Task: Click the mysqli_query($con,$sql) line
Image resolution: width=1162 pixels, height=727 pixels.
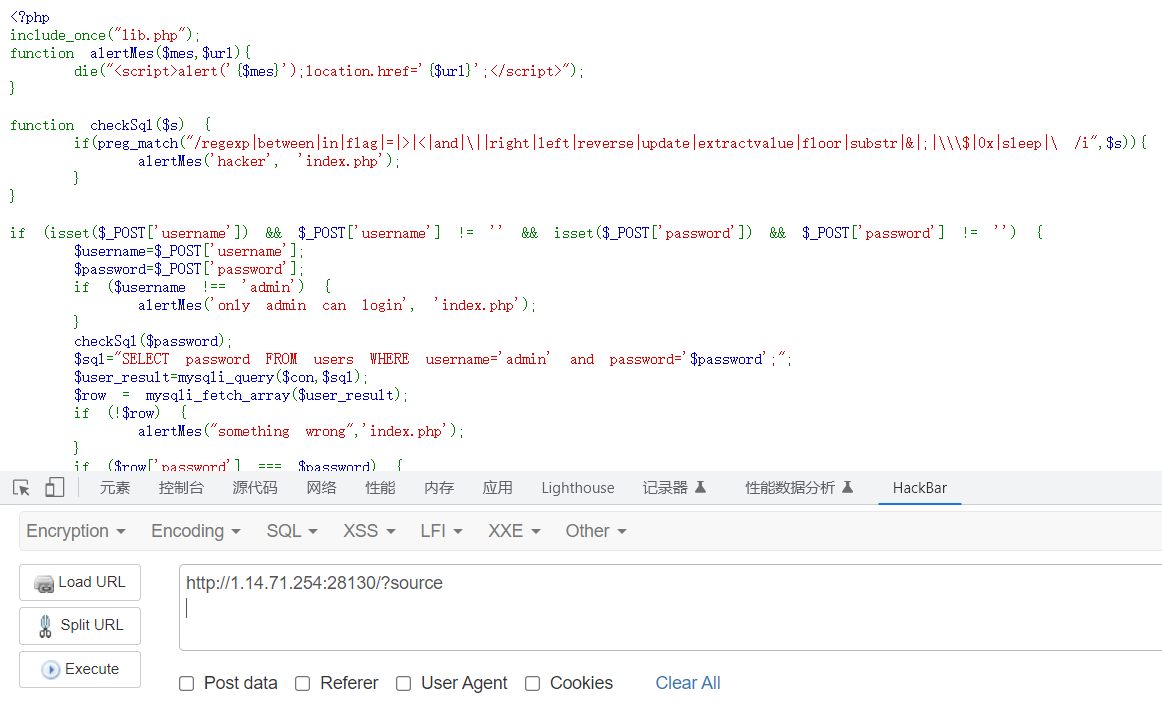Action: pos(221,377)
